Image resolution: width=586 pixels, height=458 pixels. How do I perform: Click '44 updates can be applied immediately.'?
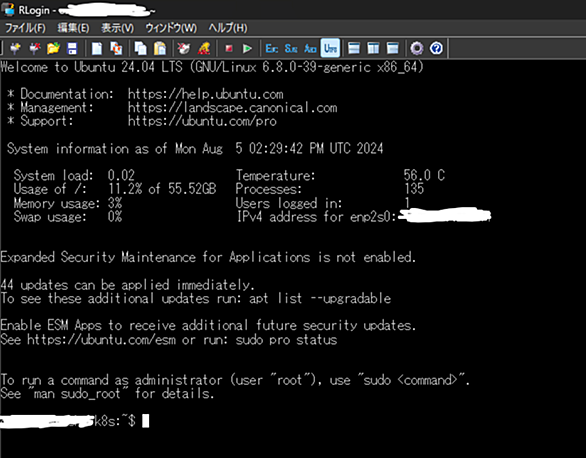(x=127, y=285)
